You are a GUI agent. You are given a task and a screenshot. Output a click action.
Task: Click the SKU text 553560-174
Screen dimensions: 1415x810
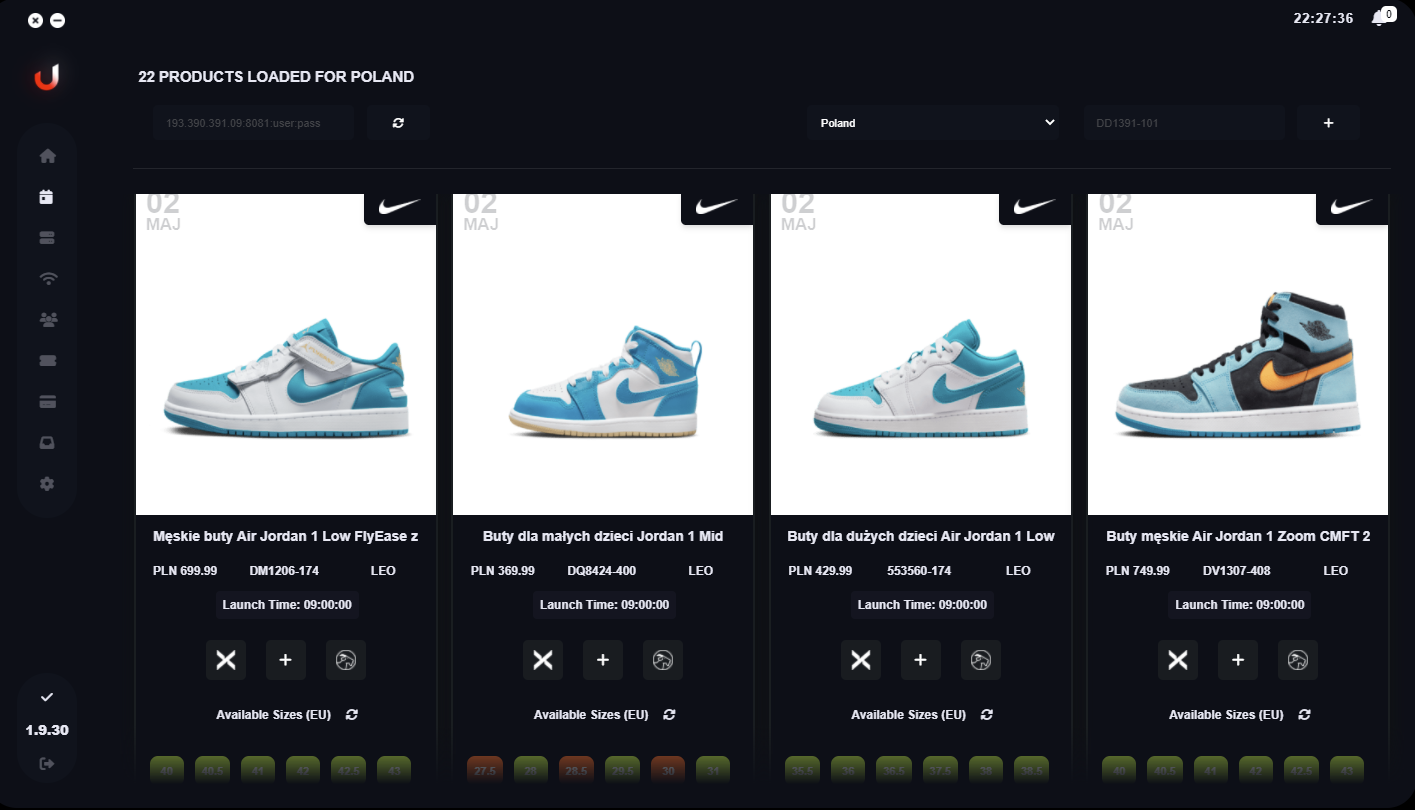(x=919, y=571)
